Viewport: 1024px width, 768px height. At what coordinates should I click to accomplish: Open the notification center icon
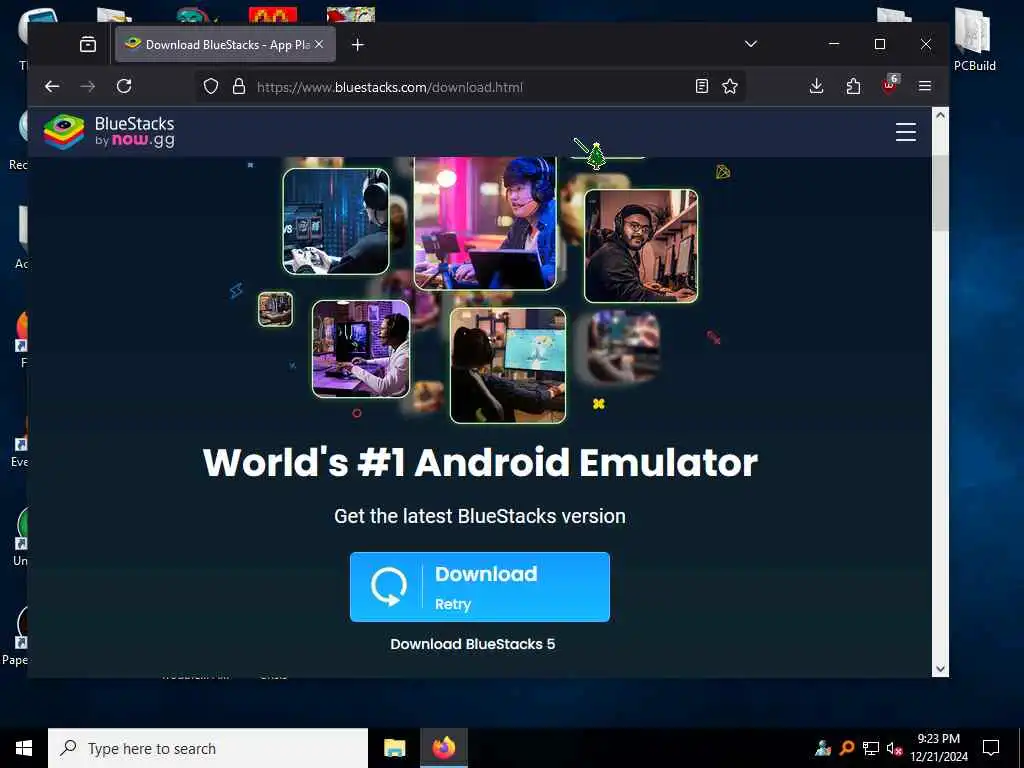(991, 748)
